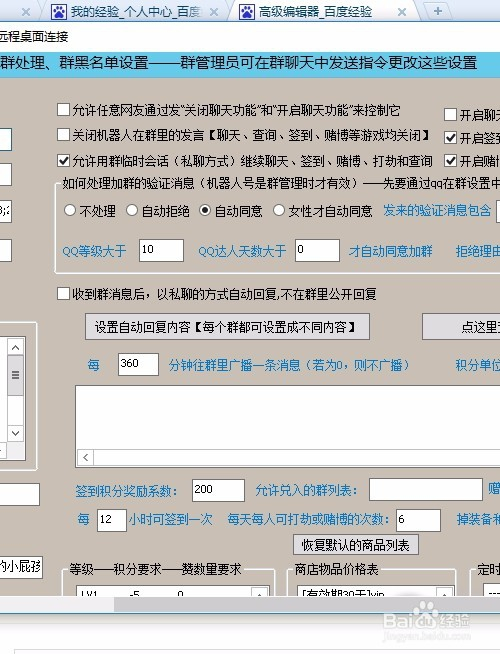The width and height of the screenshot is (500, 654).
Task: Select the 不处理 radio option
Action: pos(70,210)
